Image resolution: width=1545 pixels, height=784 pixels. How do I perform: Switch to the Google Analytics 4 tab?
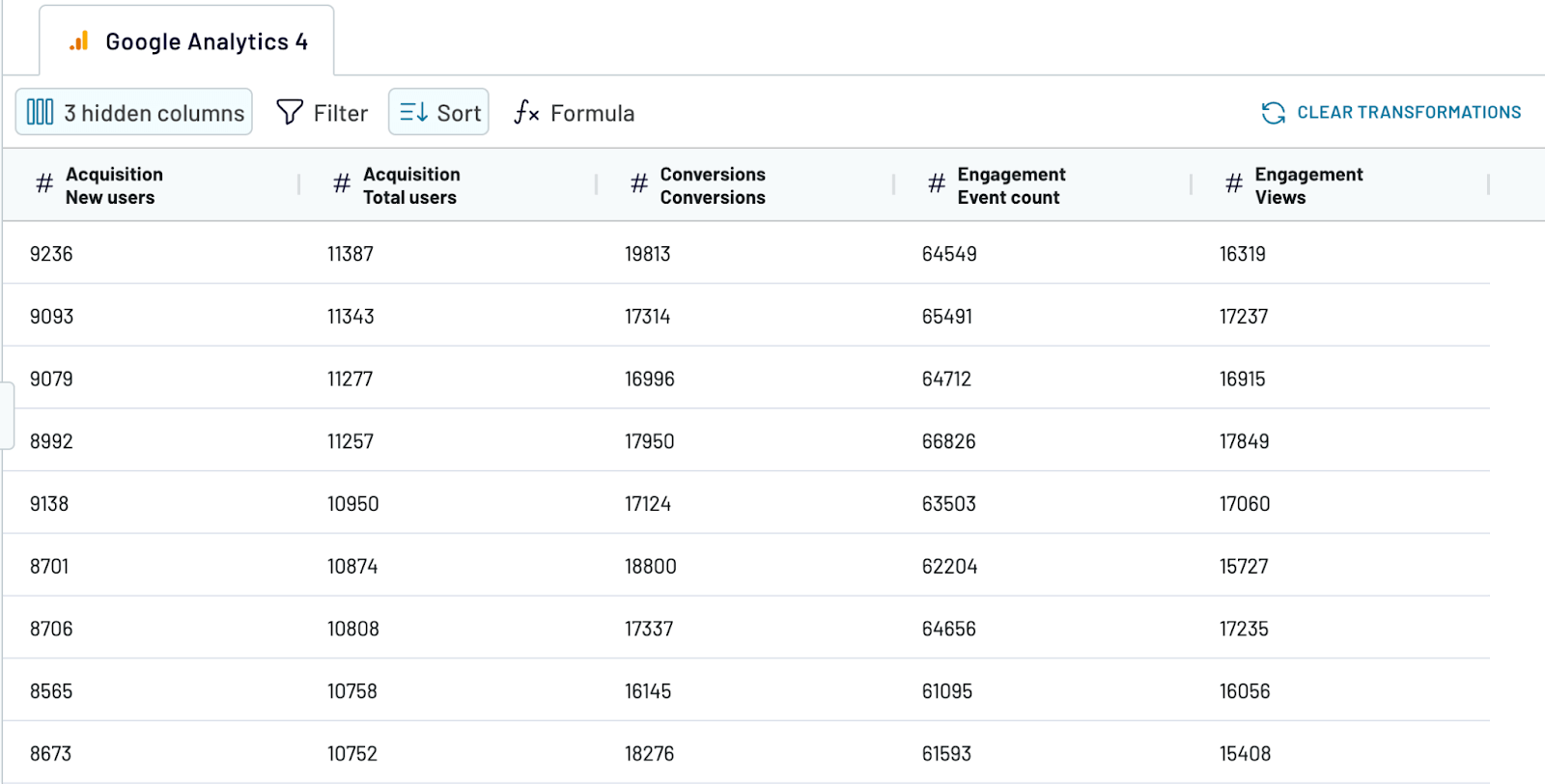(186, 41)
